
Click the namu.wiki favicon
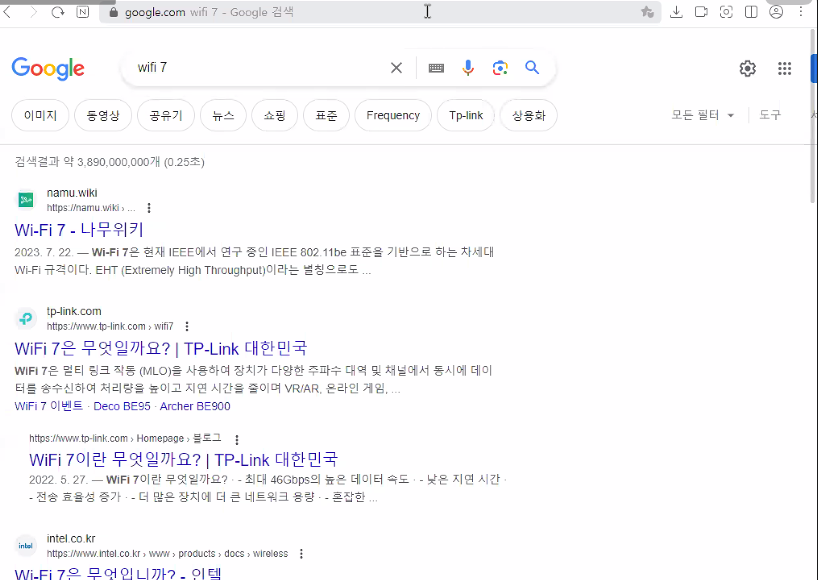(x=26, y=200)
